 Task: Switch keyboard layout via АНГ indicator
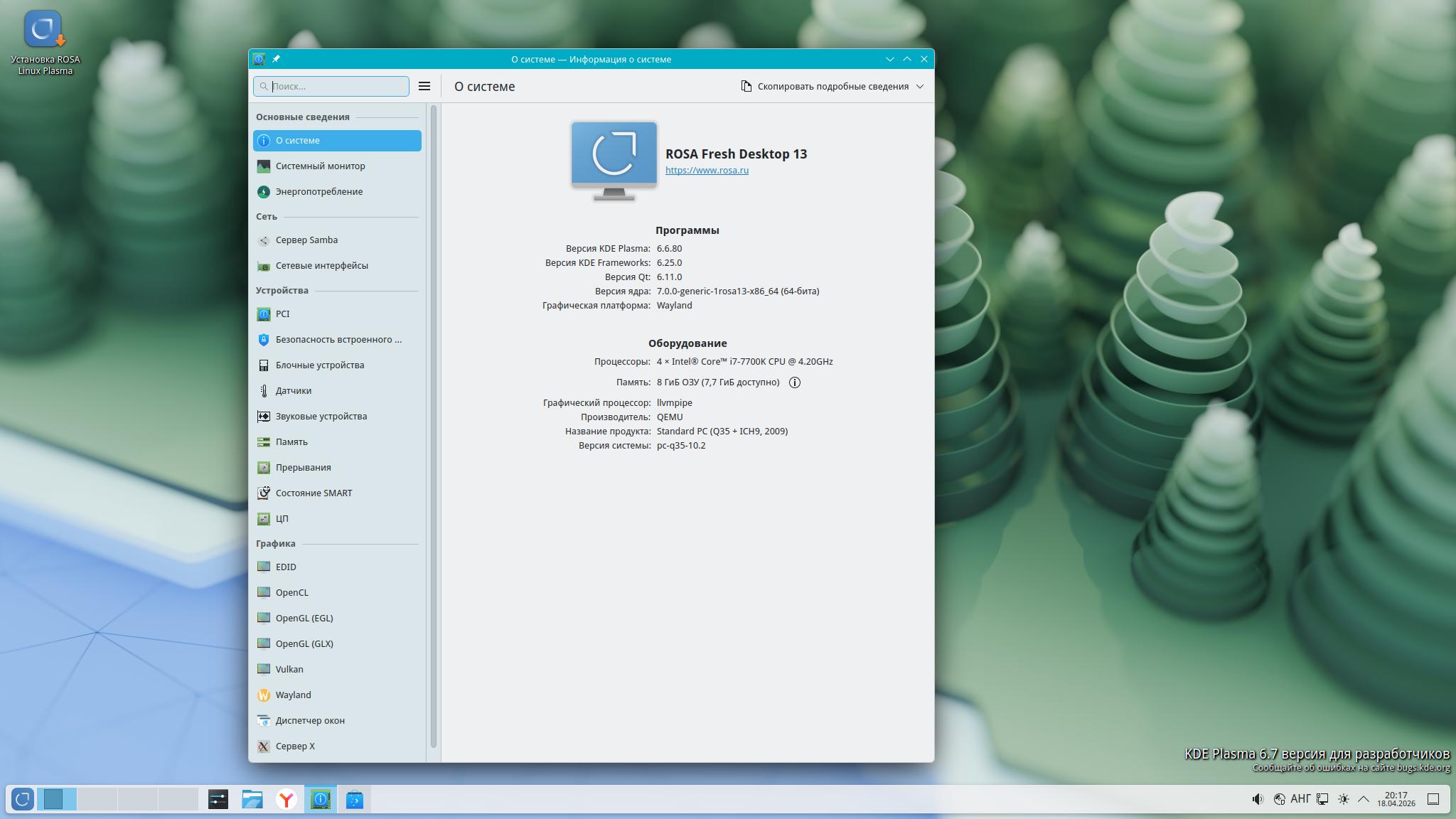(1300, 799)
